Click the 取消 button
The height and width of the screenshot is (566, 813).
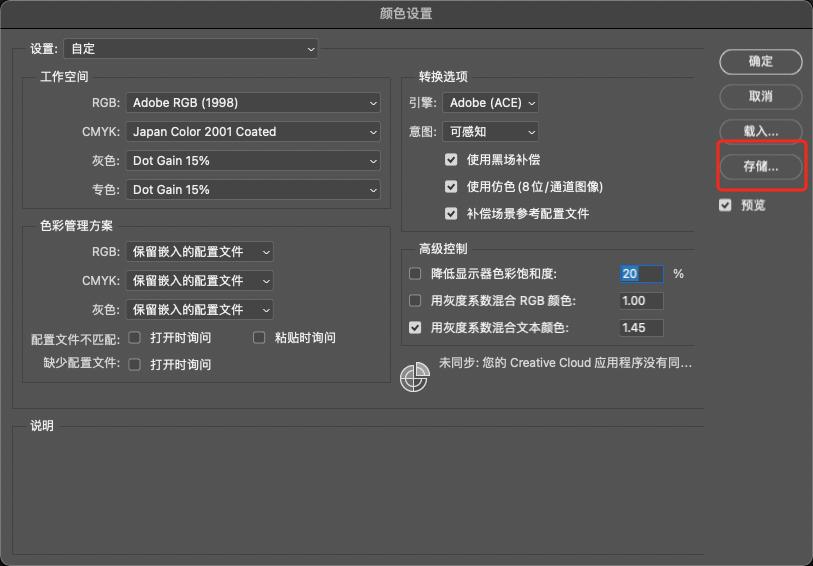pyautogui.click(x=761, y=96)
